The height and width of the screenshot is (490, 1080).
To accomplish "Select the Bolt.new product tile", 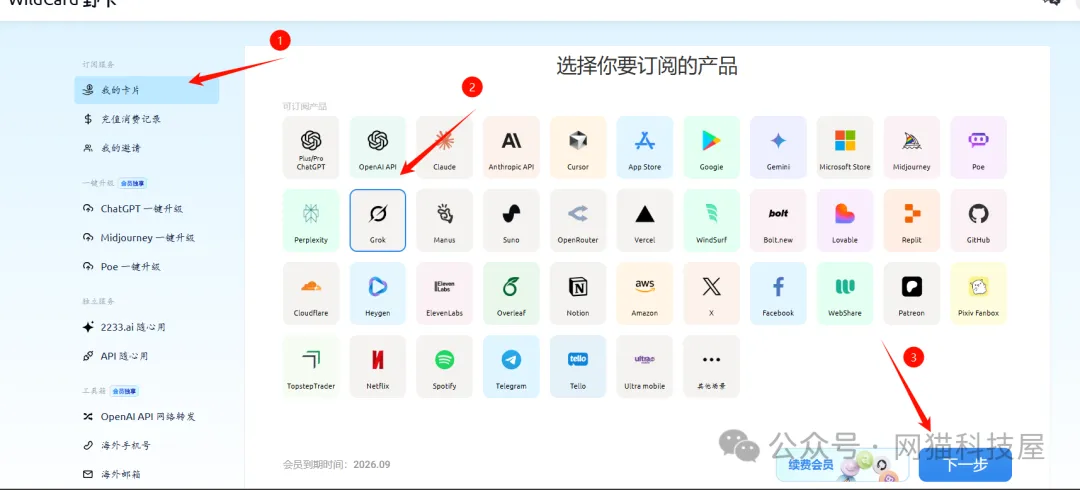I will [778, 221].
